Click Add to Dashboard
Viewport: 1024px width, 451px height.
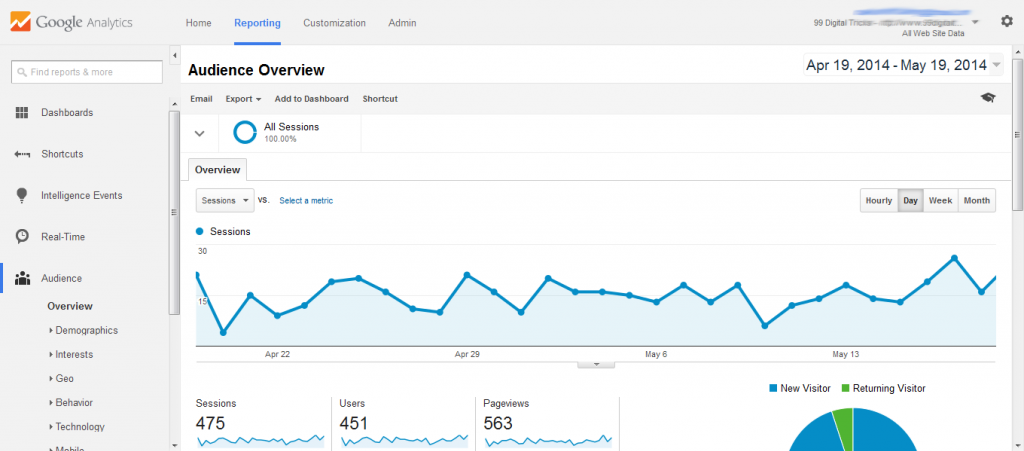click(x=312, y=99)
